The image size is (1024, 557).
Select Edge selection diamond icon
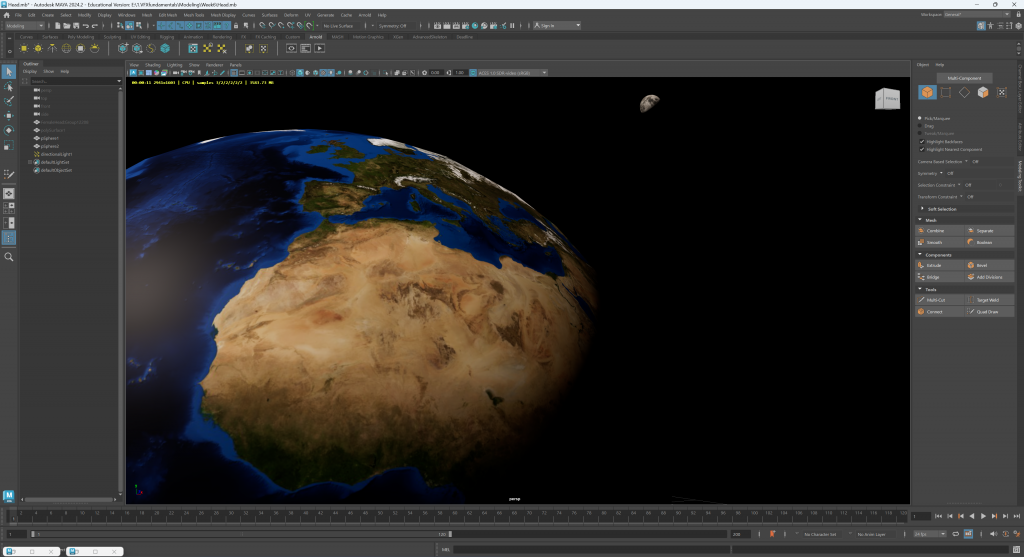(964, 93)
